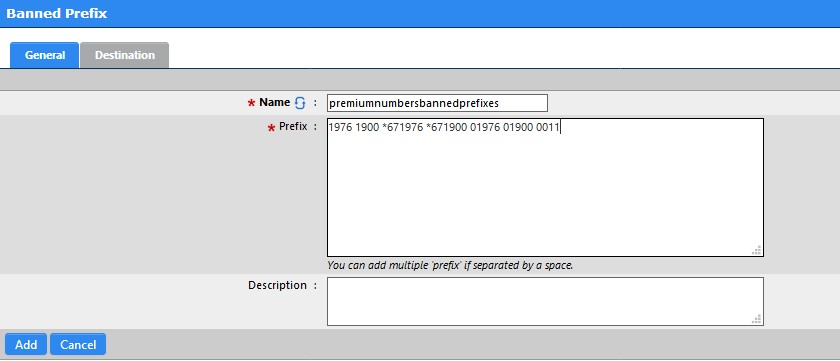Click inside the Prefix text area
The image size is (840, 361).
545,187
